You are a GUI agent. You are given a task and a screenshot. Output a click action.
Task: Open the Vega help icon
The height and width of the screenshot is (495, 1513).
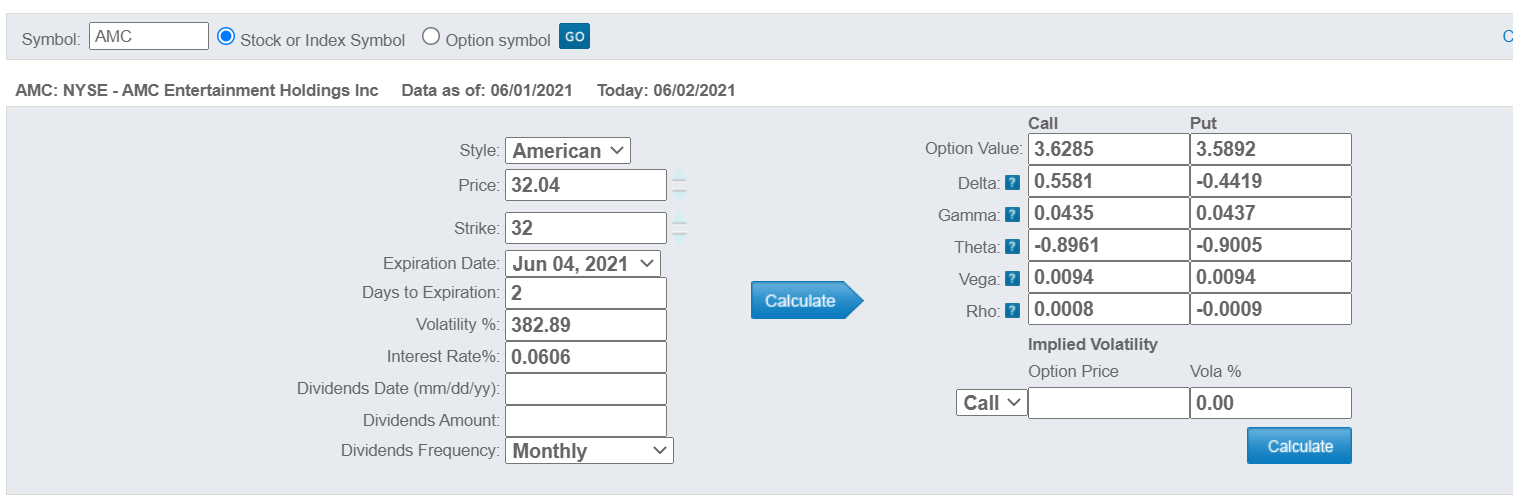pyautogui.click(x=1012, y=279)
